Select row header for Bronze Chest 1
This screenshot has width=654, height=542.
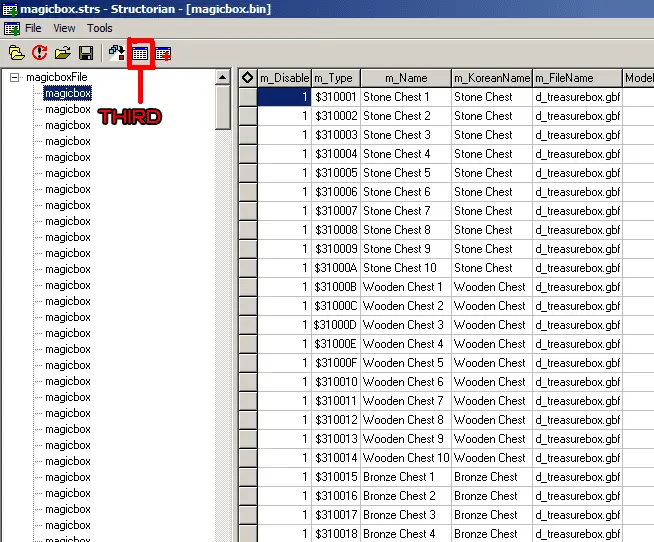(248, 476)
